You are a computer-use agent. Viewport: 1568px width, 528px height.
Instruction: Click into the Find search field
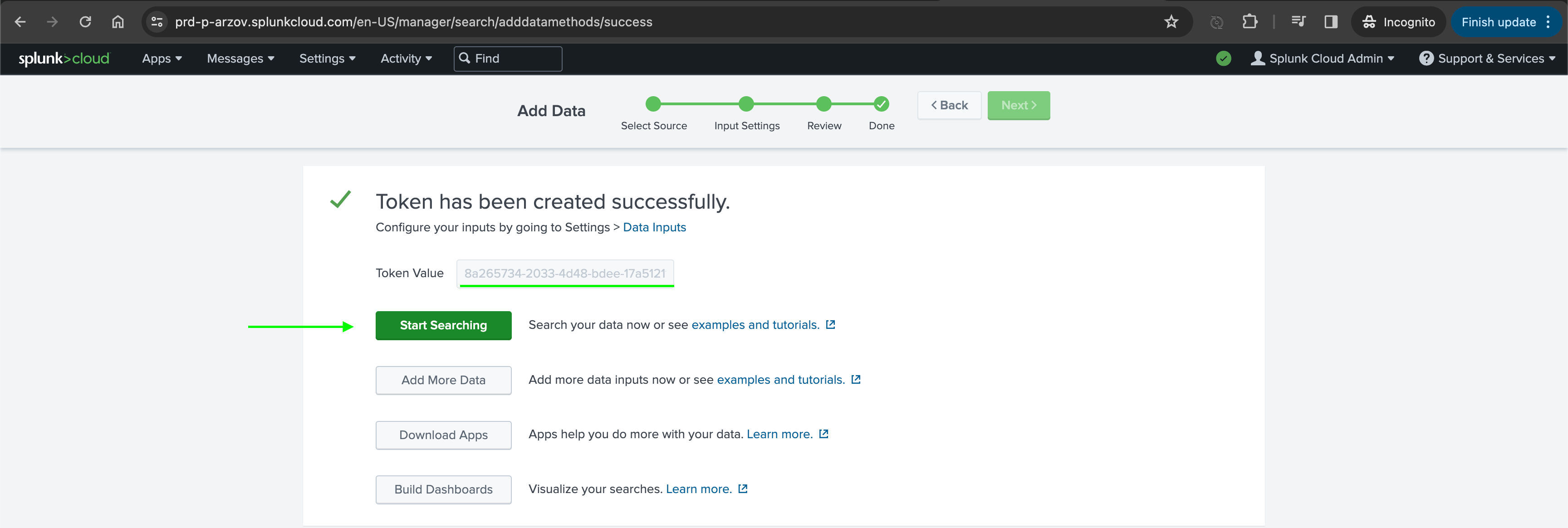point(508,59)
